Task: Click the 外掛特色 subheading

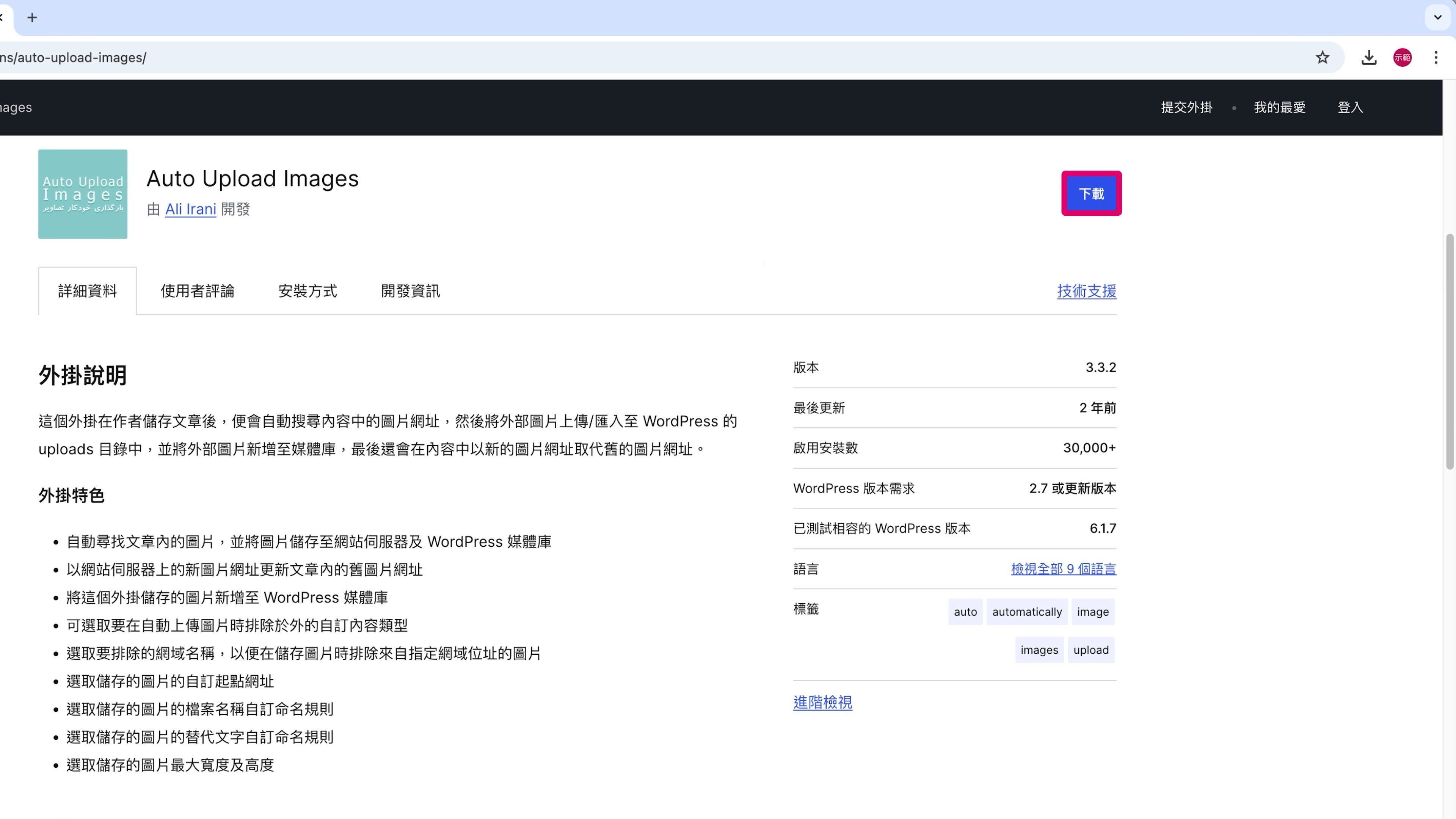Action: coord(71,496)
